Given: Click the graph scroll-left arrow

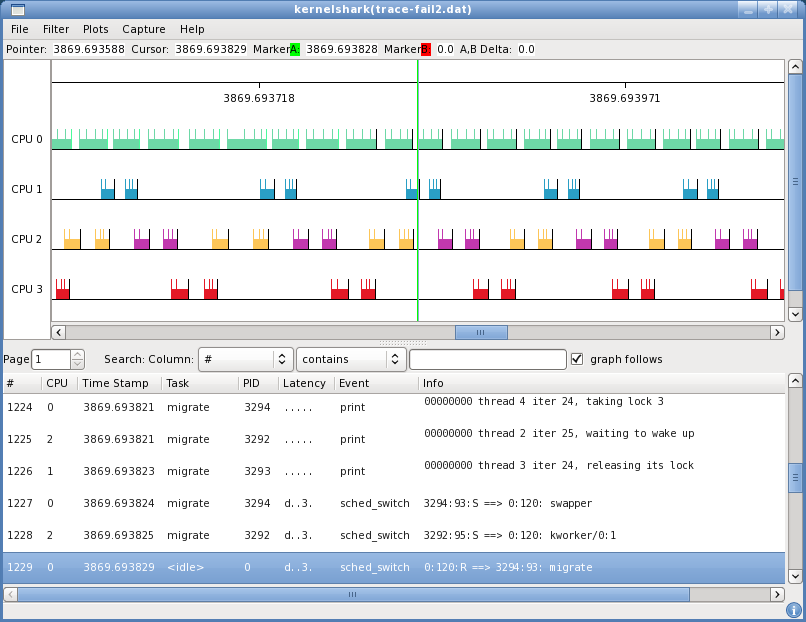Looking at the screenshot, I should pos(58,332).
